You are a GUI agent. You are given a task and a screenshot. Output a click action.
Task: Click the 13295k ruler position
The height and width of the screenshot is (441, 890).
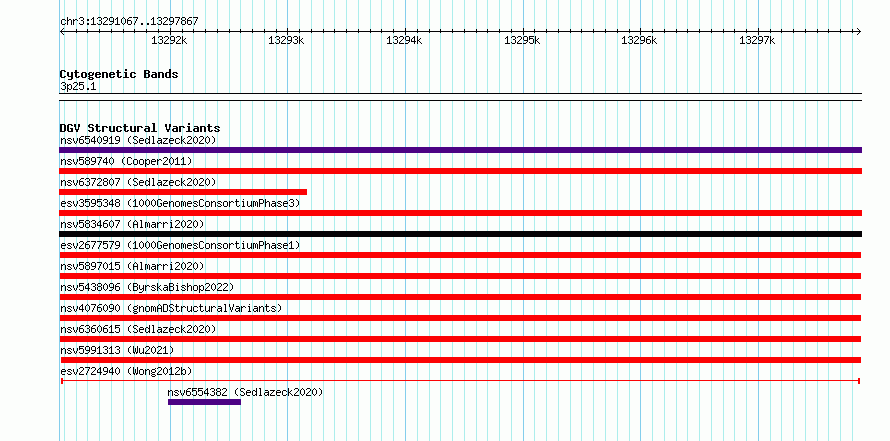coord(522,40)
